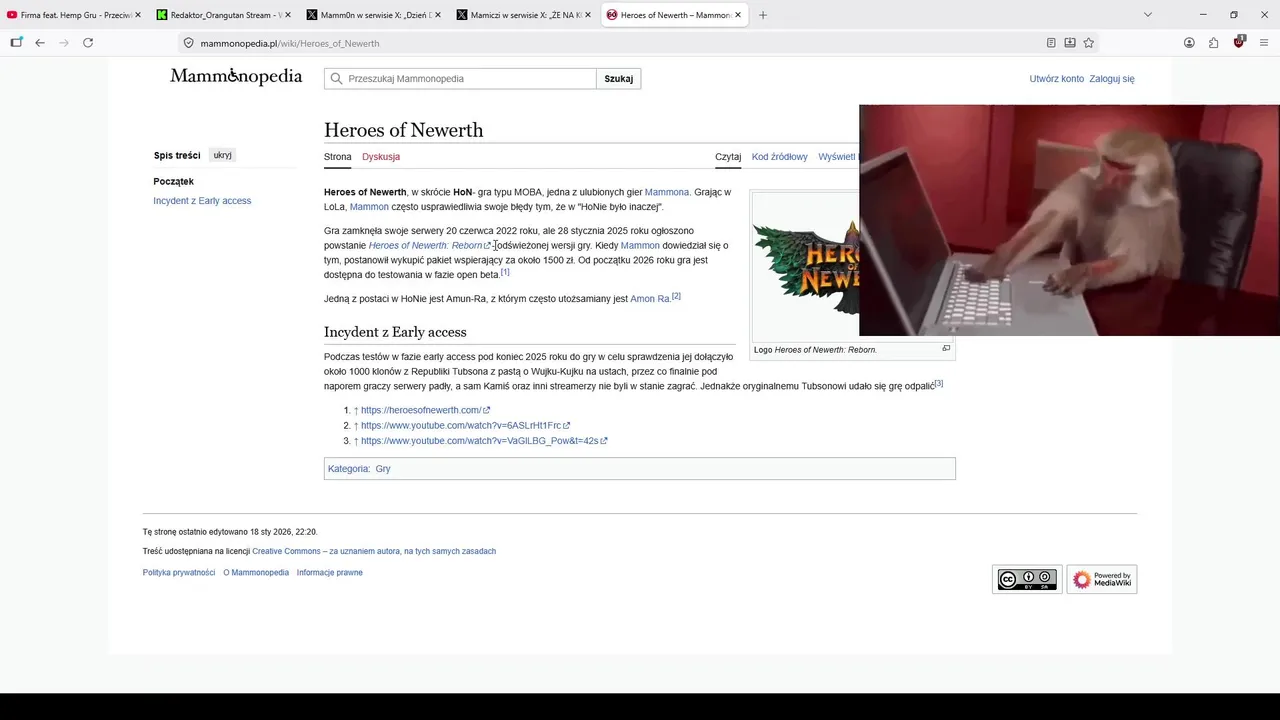Open the youtube VaGILBG_Pow reference link
The image size is (1280, 720).
[484, 441]
